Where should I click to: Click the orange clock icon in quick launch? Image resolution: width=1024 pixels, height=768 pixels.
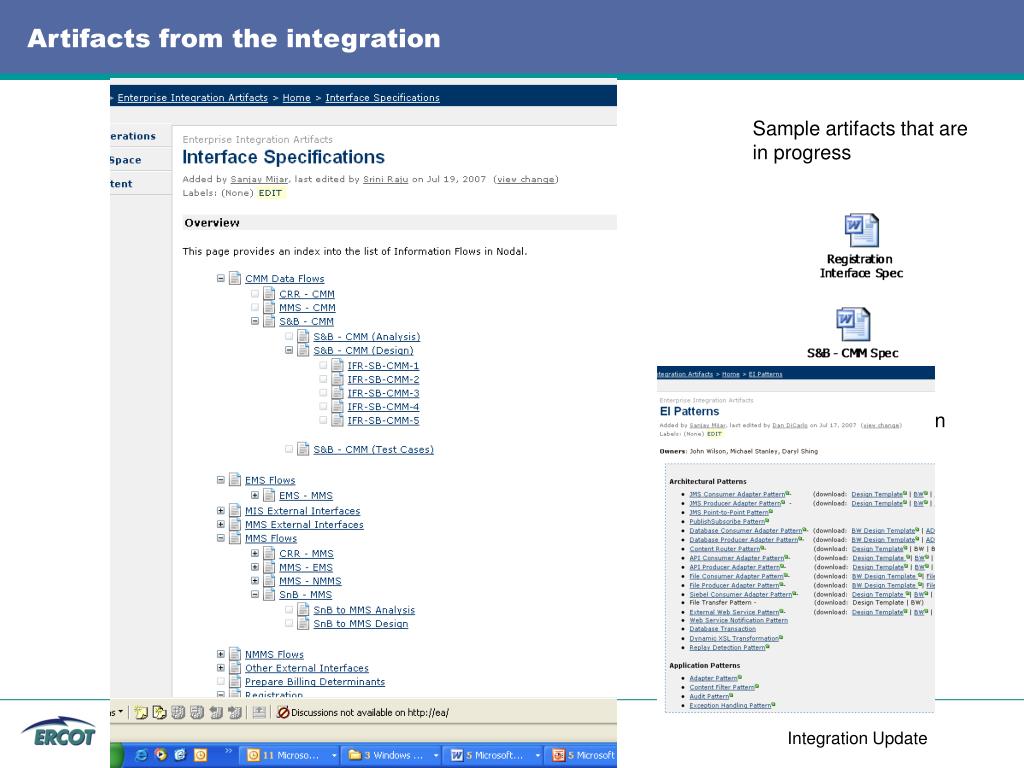click(x=200, y=755)
